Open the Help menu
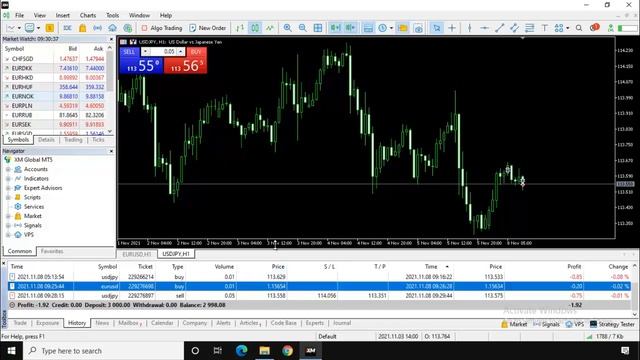 pyautogui.click(x=166, y=15)
